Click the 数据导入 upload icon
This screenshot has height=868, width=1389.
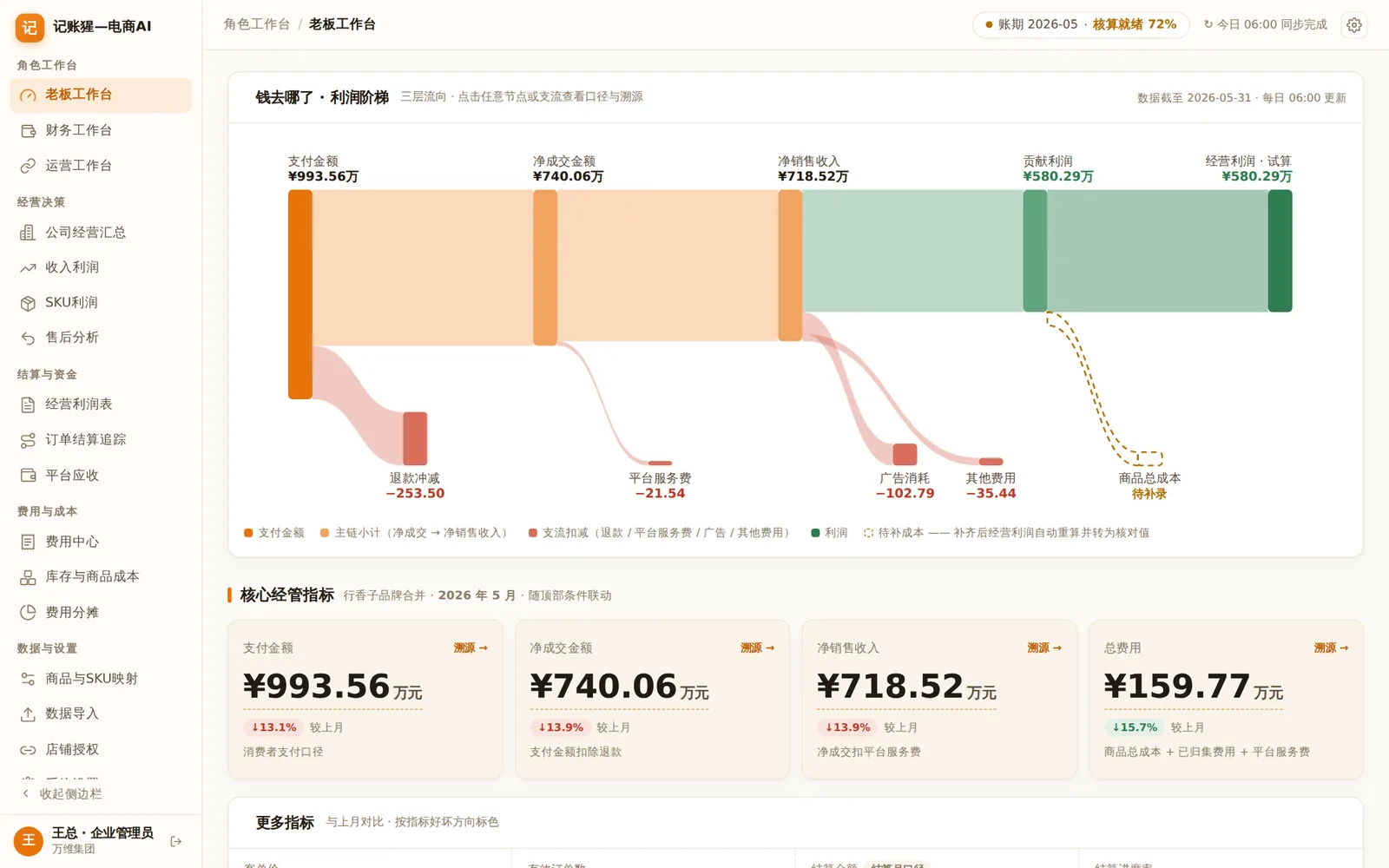(x=28, y=713)
